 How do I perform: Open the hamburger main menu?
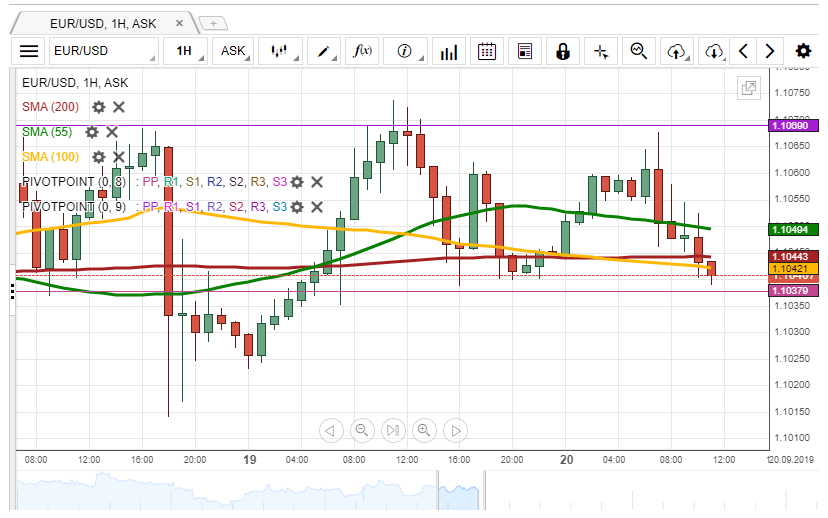click(x=29, y=51)
